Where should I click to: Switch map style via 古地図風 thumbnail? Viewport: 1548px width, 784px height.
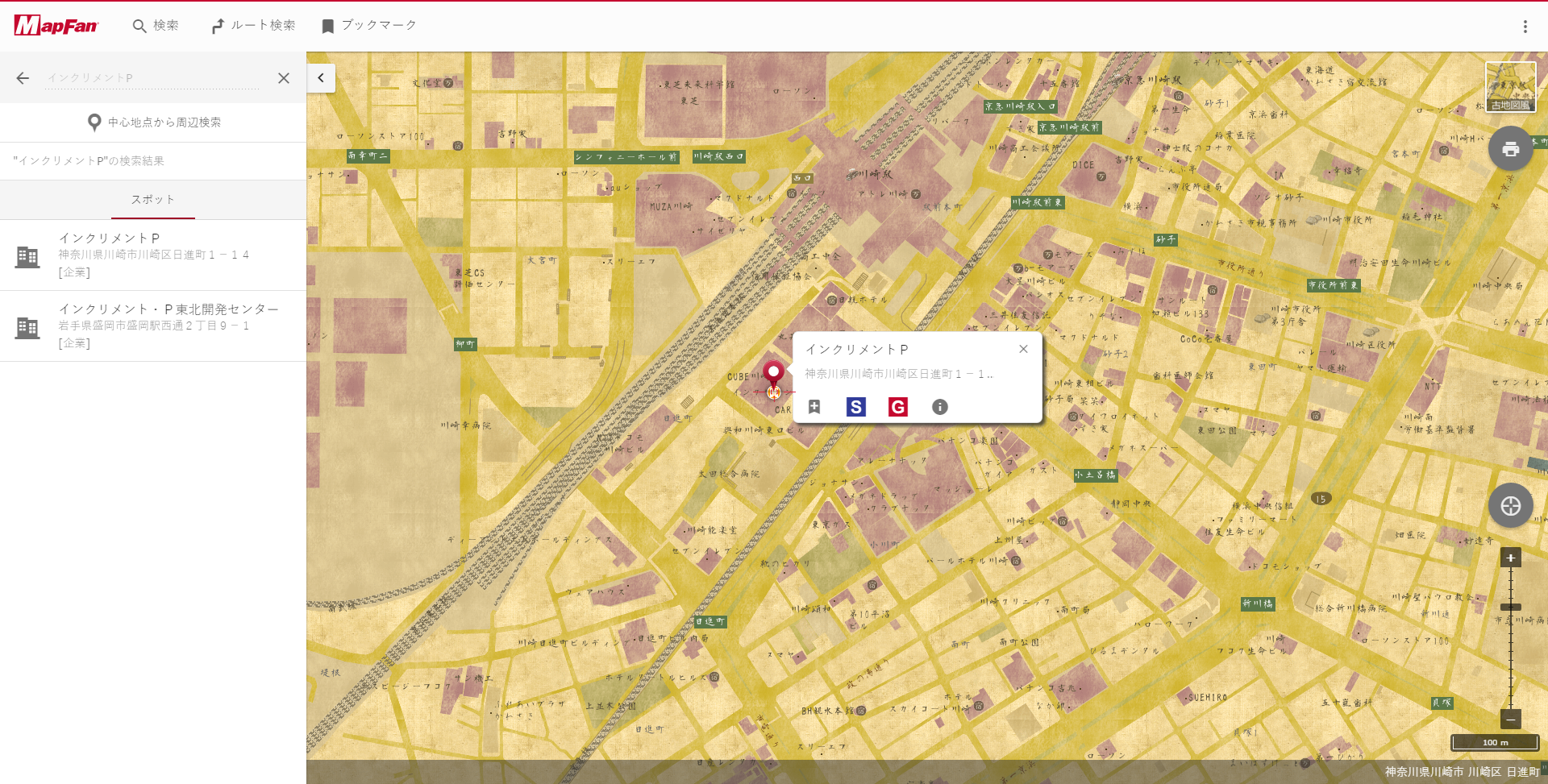(1511, 87)
